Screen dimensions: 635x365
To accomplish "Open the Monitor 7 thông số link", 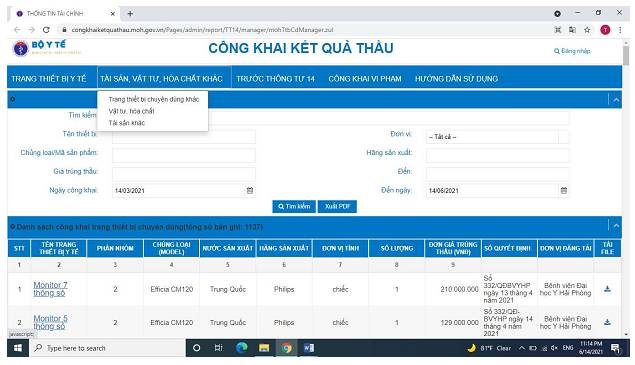I will (50, 289).
